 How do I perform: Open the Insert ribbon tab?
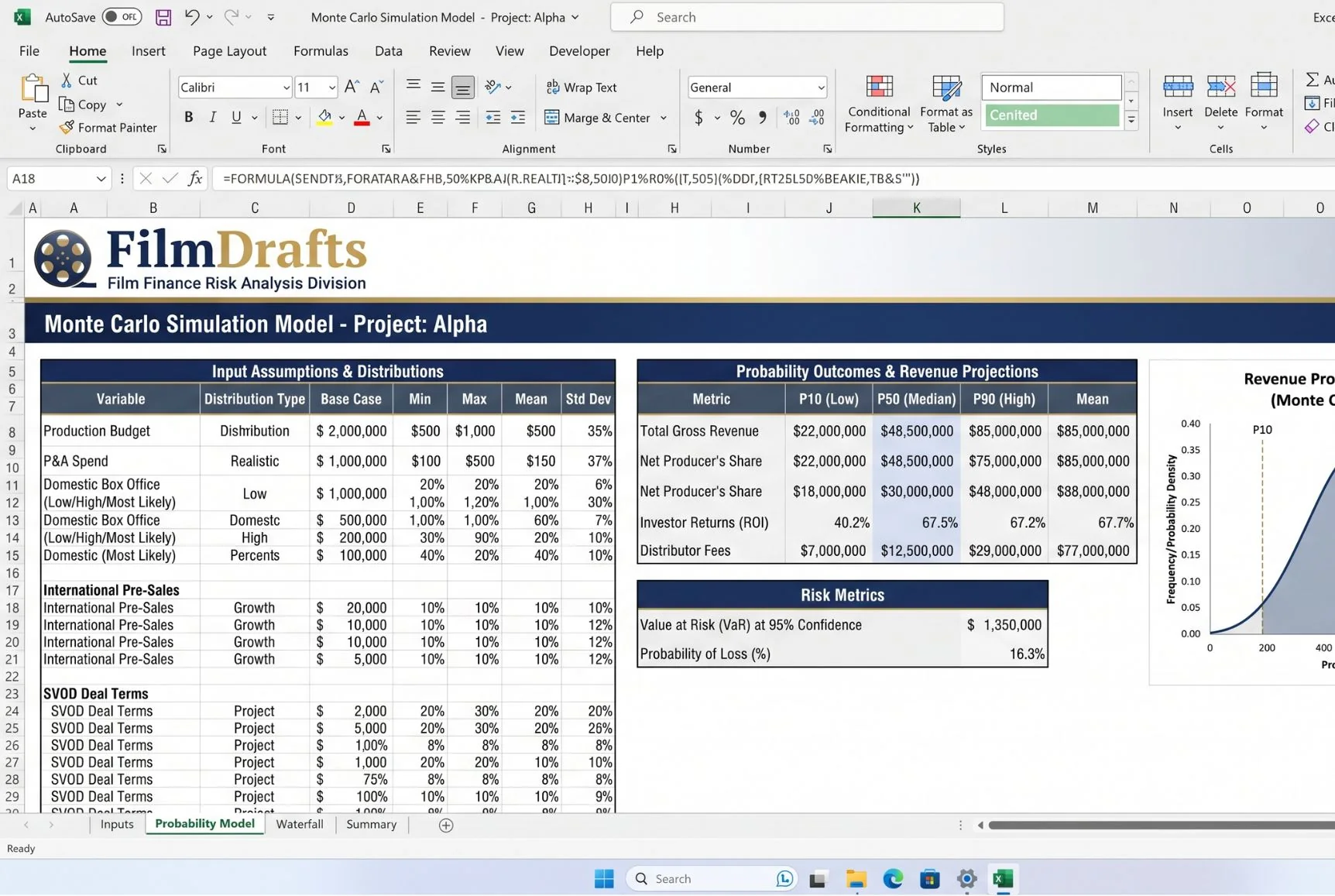coord(149,51)
